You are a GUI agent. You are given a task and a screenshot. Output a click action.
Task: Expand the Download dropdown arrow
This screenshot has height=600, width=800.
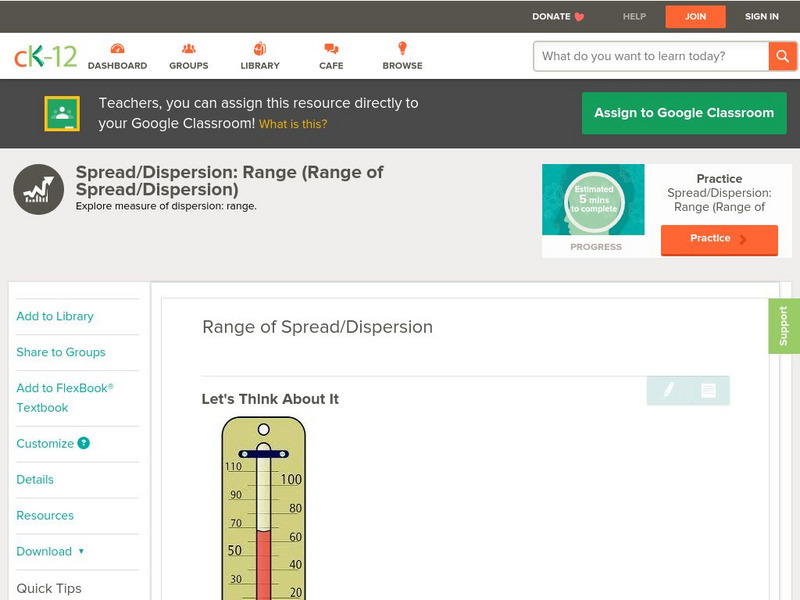click(x=81, y=551)
